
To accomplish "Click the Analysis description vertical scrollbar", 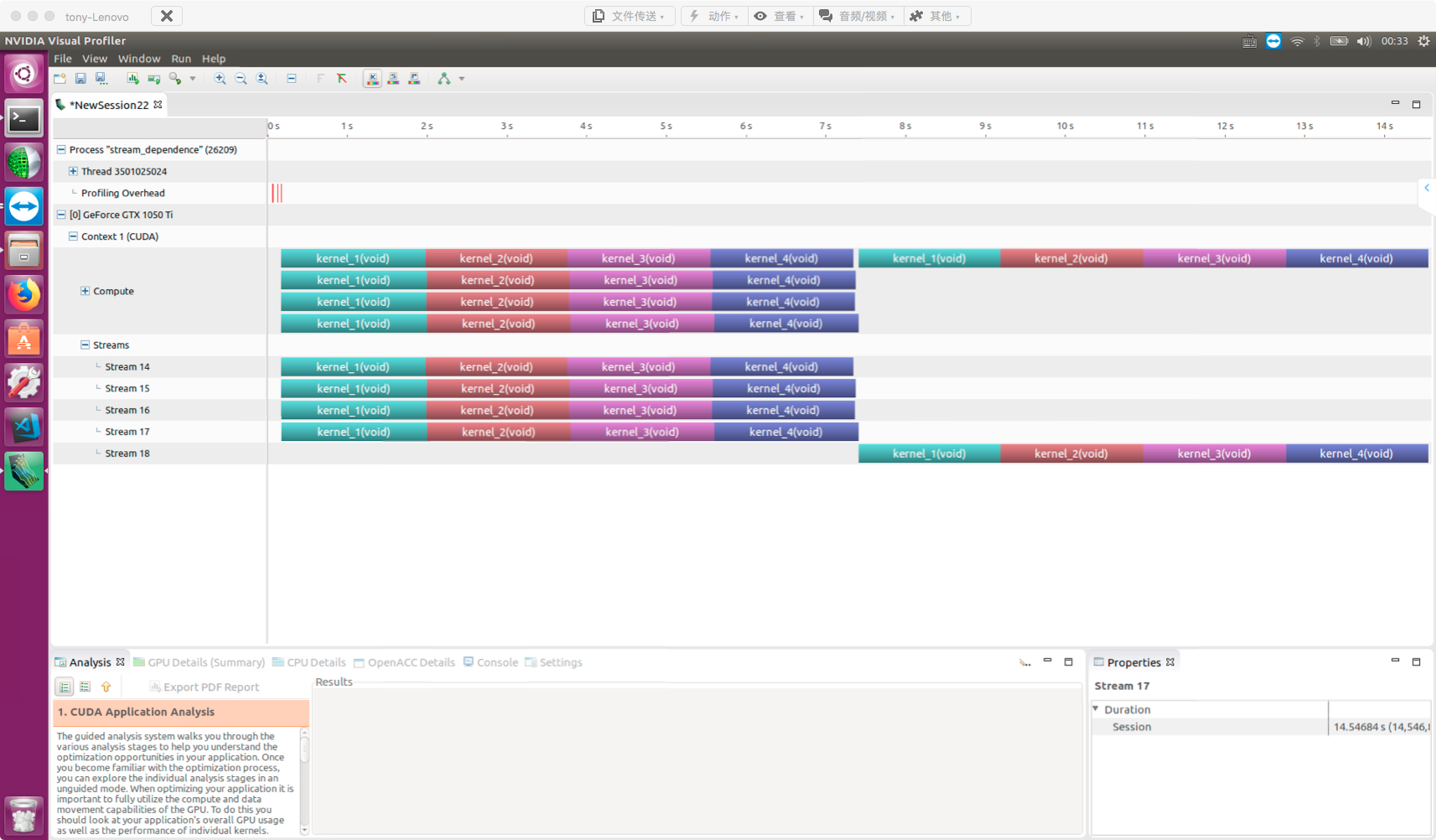I will click(x=304, y=780).
